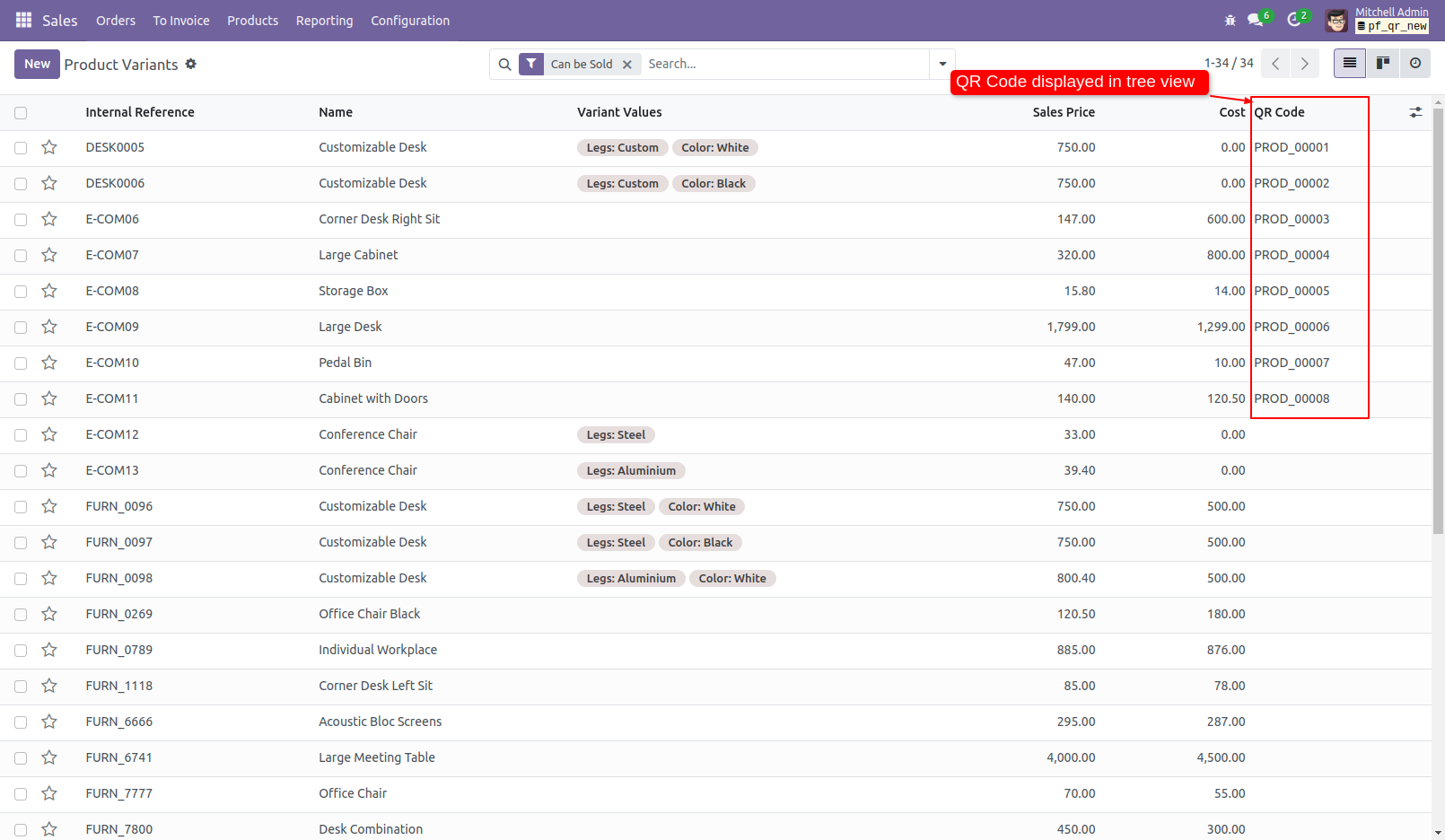Open the activity view

[x=1415, y=63]
